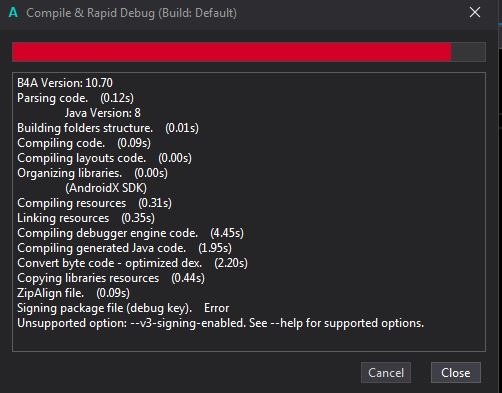This screenshot has width=502, height=393.
Task: Click the Close button
Action: point(456,372)
